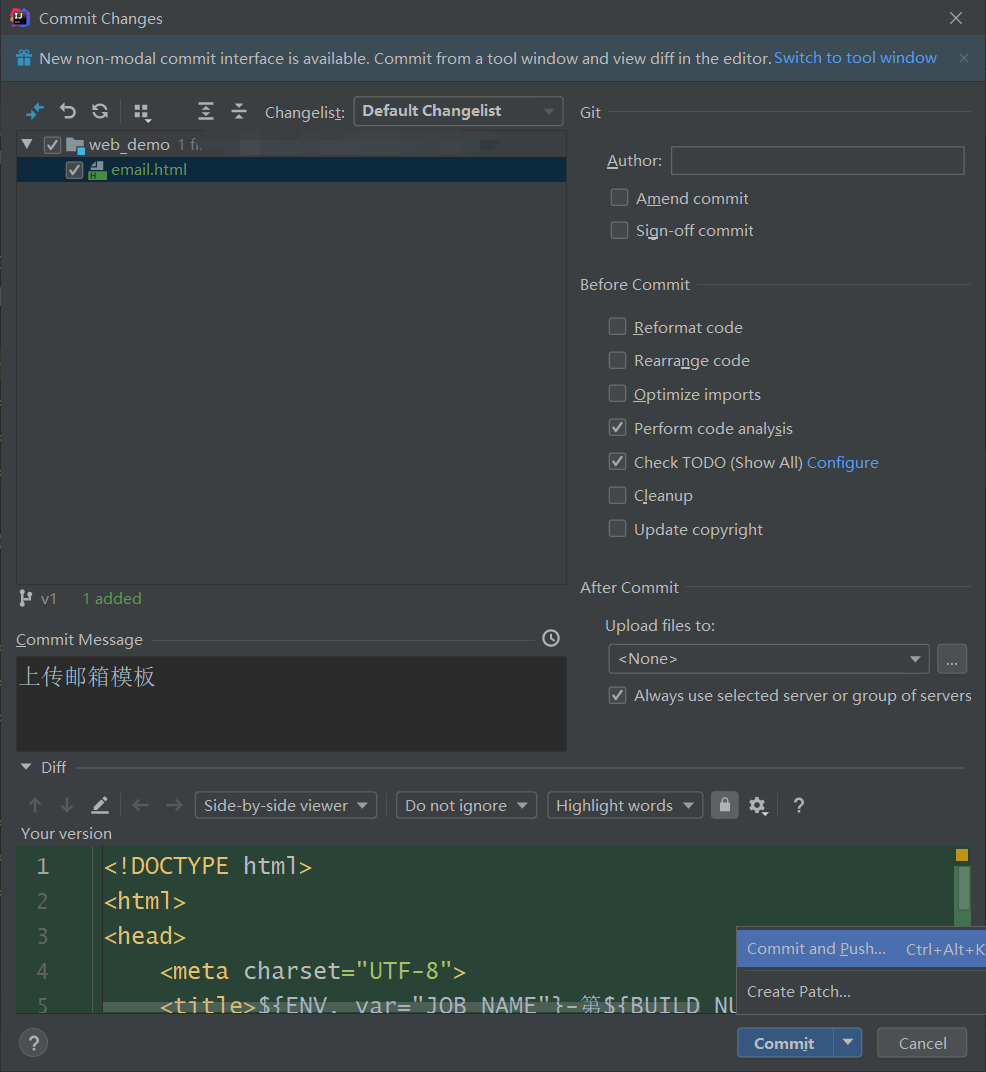Enable the Cleanup checkbox
Image resolution: width=986 pixels, height=1072 pixels.
click(x=617, y=495)
